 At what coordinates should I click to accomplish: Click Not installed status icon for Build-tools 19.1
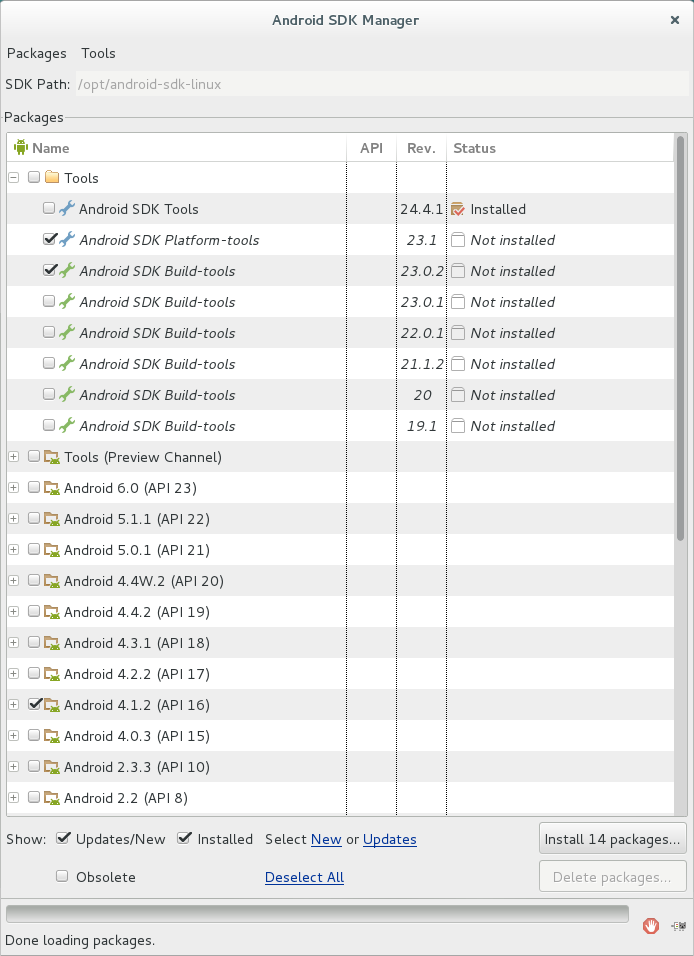tap(458, 426)
